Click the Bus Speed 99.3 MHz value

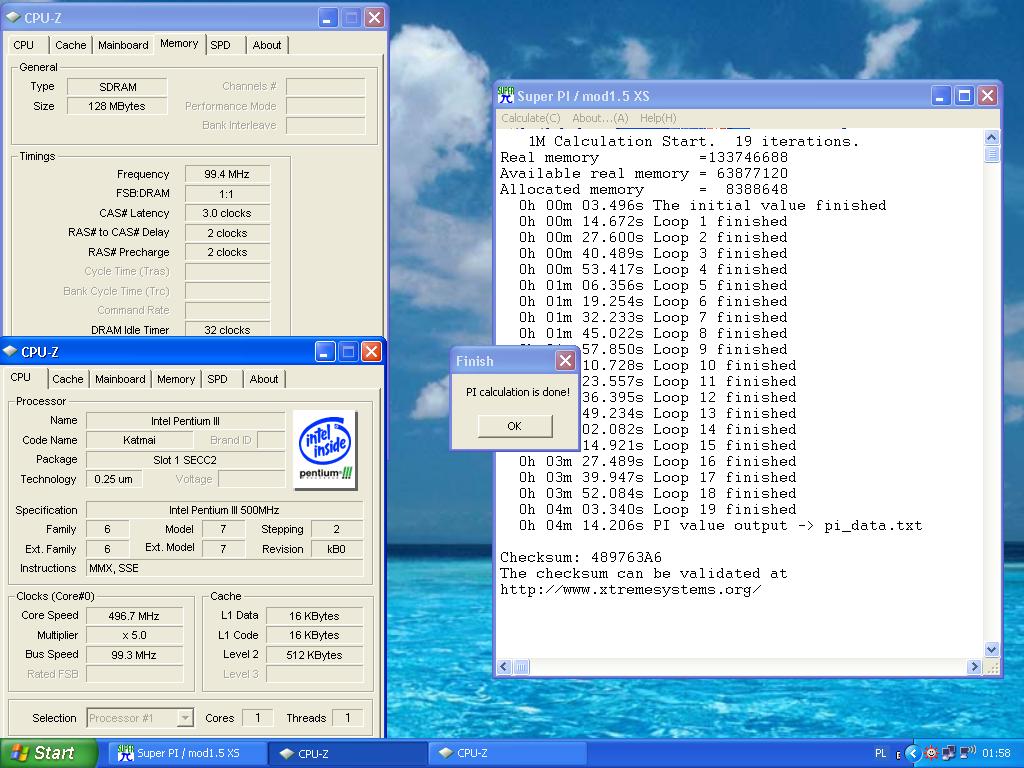click(135, 655)
